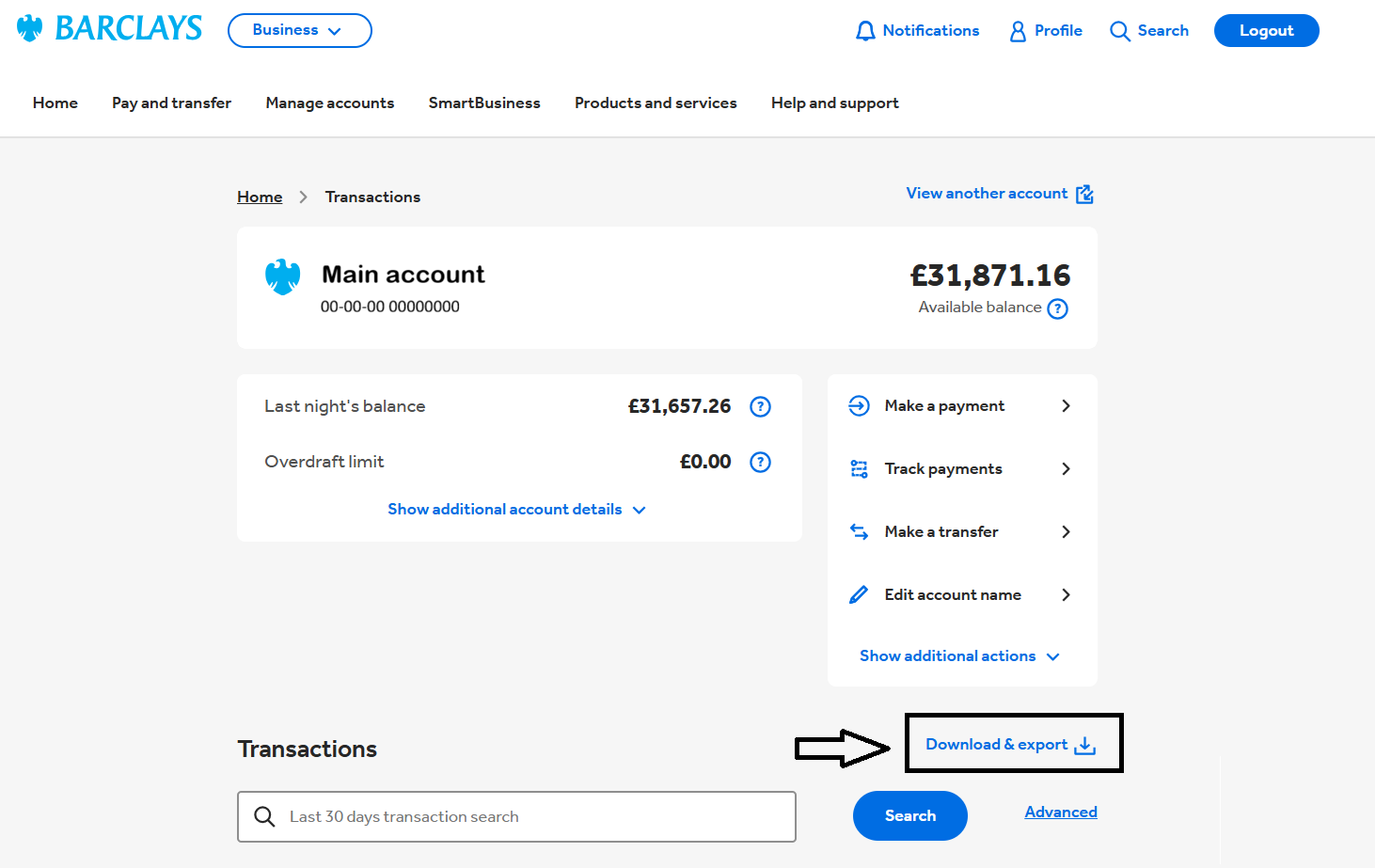Open the Make a payment chevron

[x=1066, y=405]
